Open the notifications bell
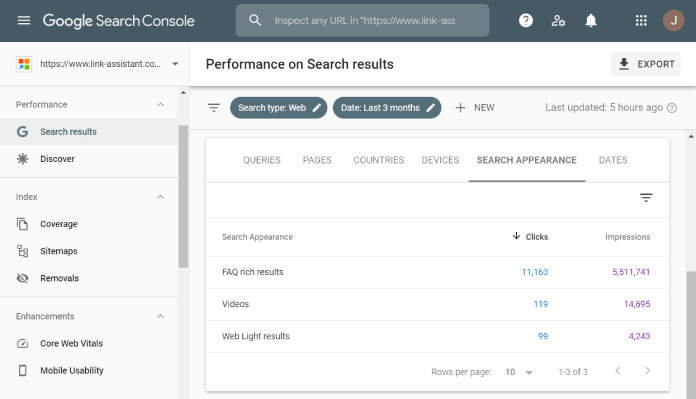 coord(591,20)
